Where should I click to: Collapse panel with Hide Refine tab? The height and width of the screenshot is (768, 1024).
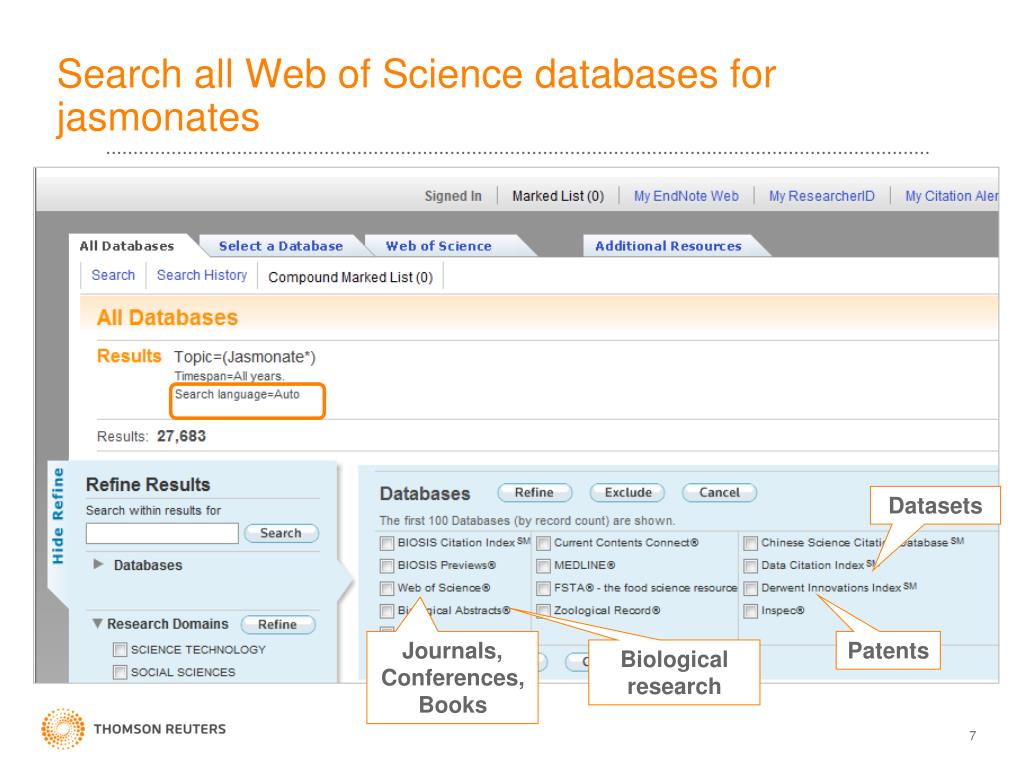click(x=58, y=516)
